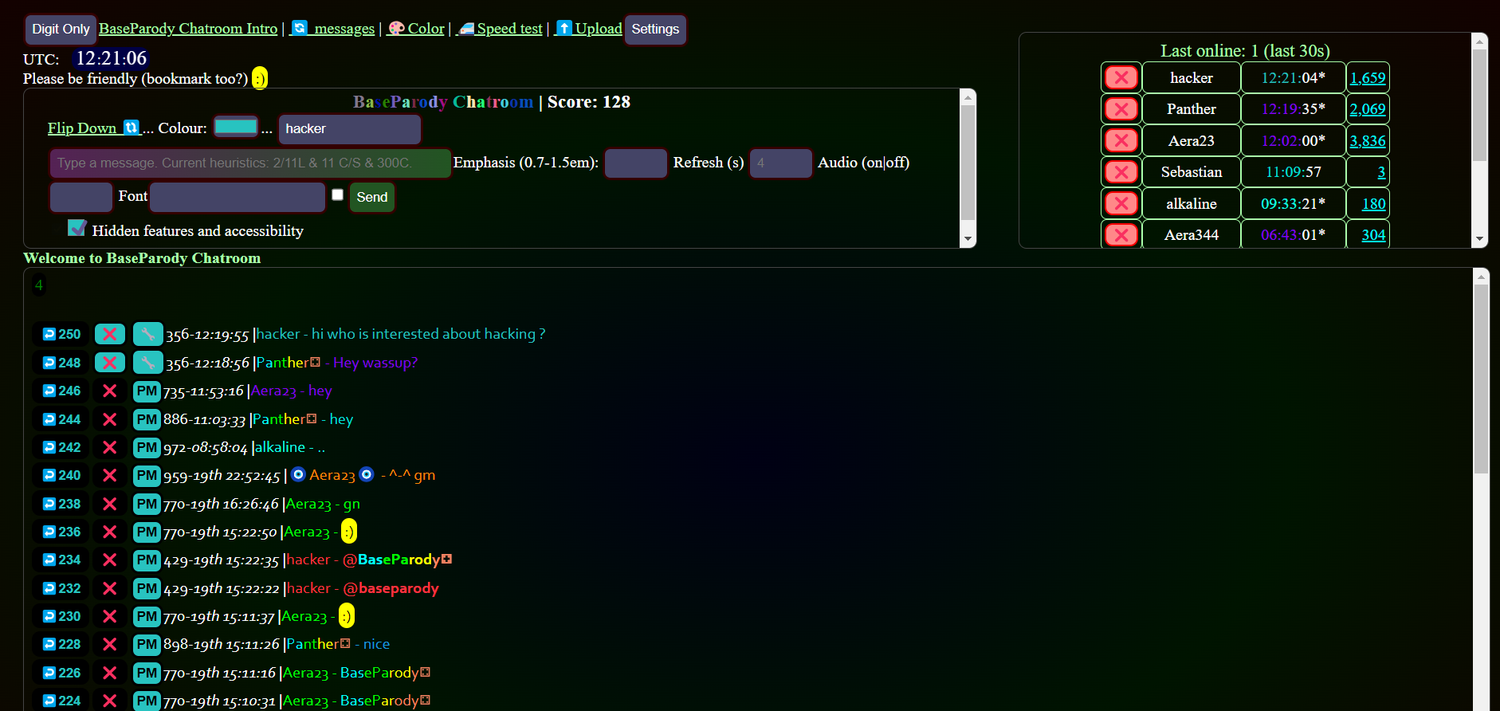Image resolution: width=1500 pixels, height=711 pixels.
Task: Open the BaseParody Chatroom Intro page
Action: point(187,28)
